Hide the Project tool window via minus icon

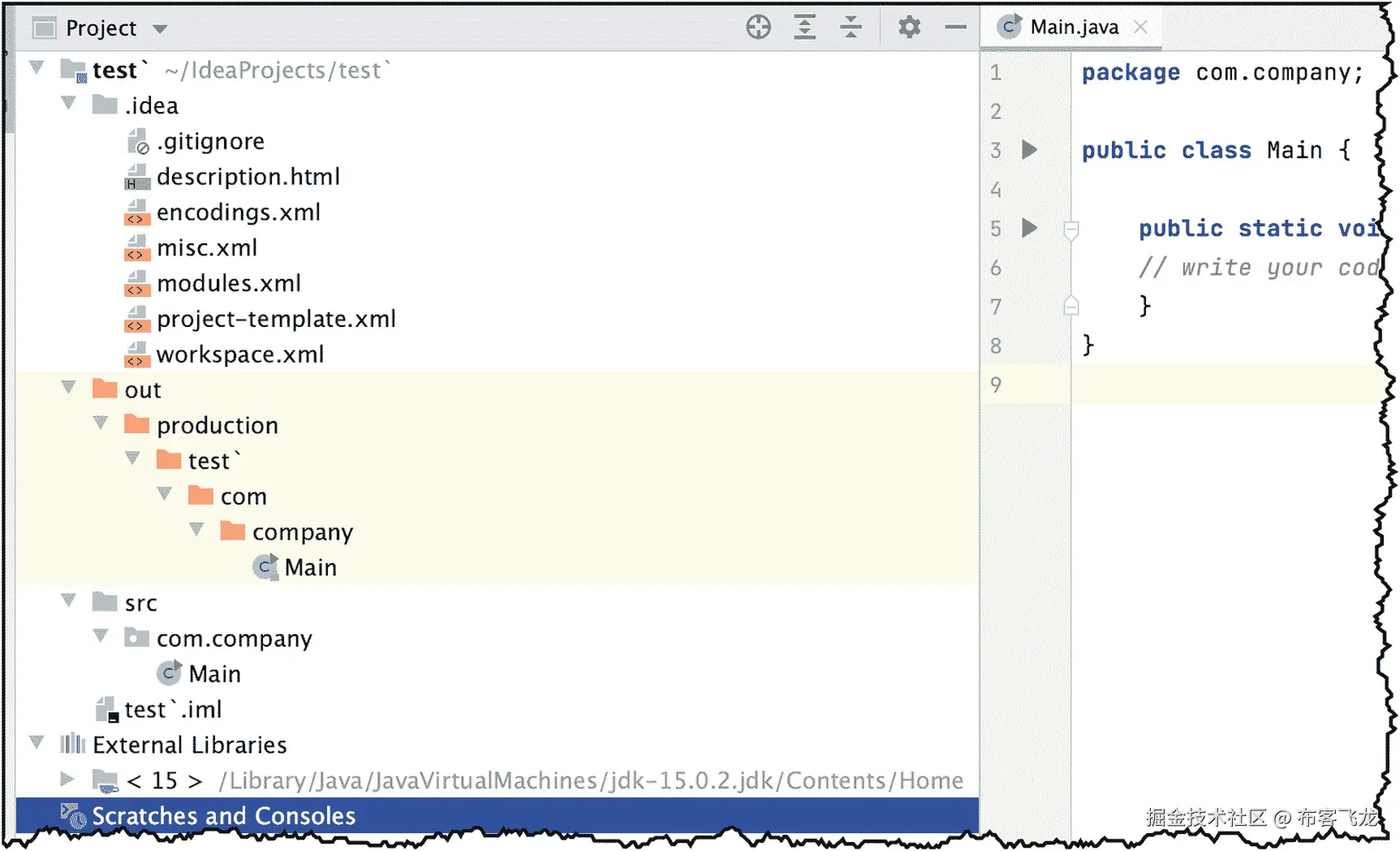click(x=956, y=28)
